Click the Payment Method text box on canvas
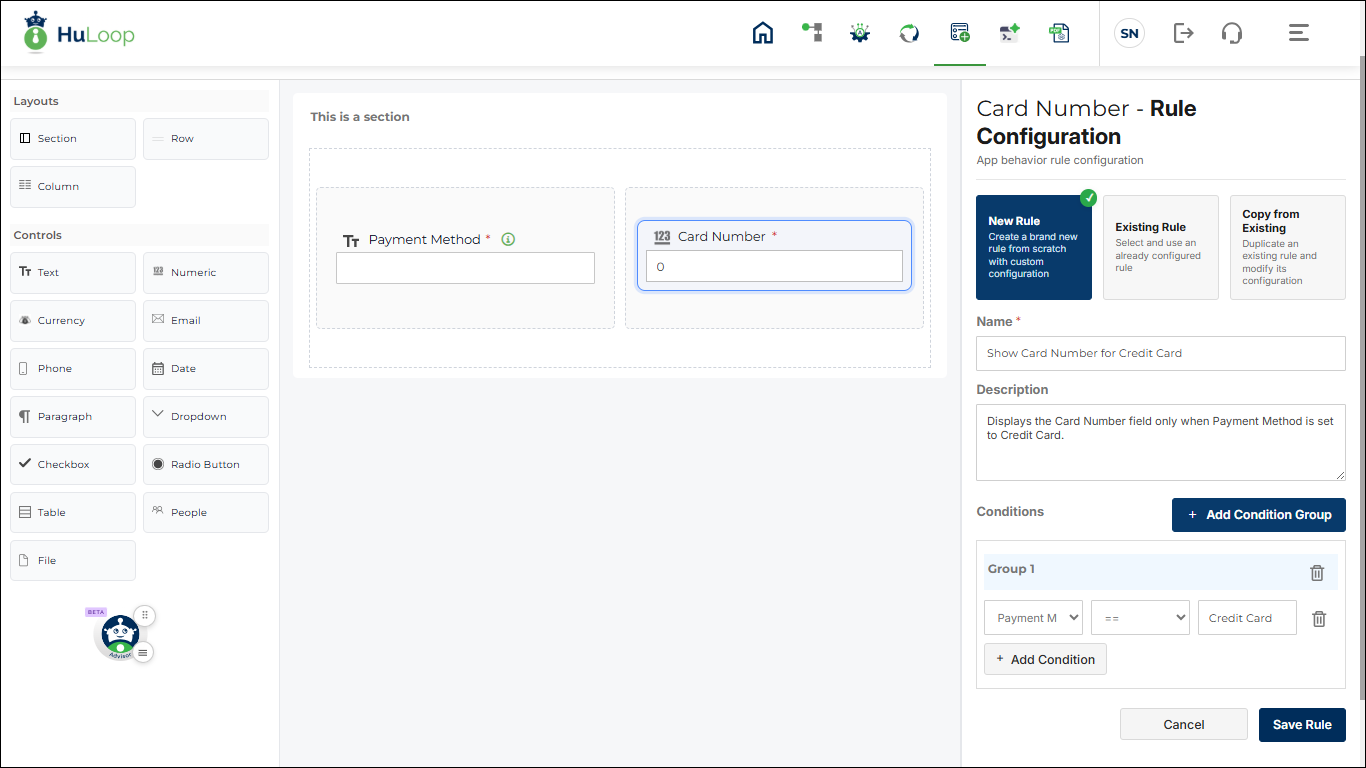The image size is (1366, 768). 465,268
